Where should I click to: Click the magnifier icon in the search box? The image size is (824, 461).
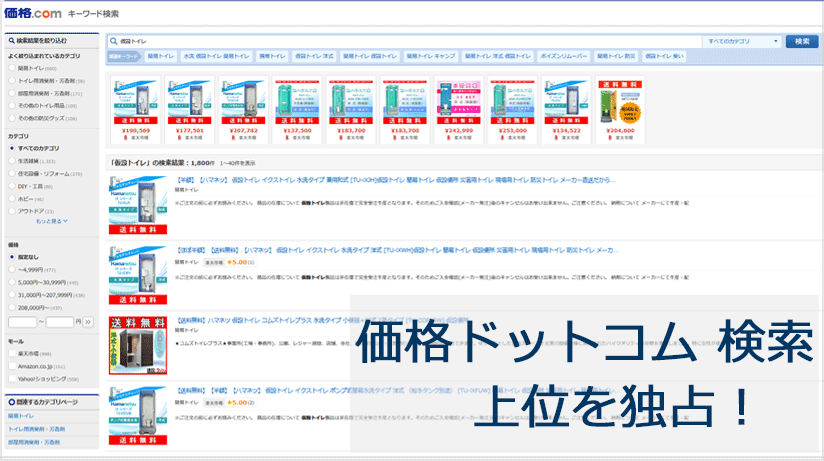pyautogui.click(x=114, y=41)
